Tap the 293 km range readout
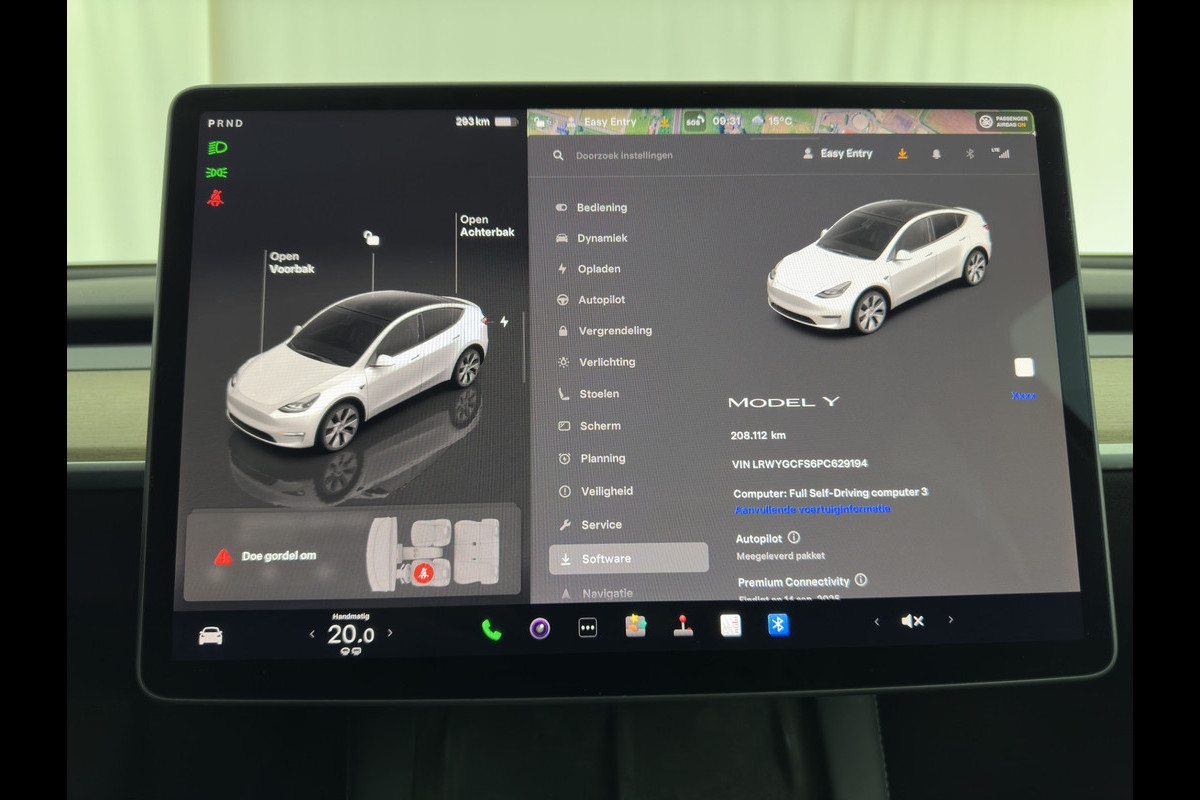This screenshot has height=800, width=1200. pos(473,121)
